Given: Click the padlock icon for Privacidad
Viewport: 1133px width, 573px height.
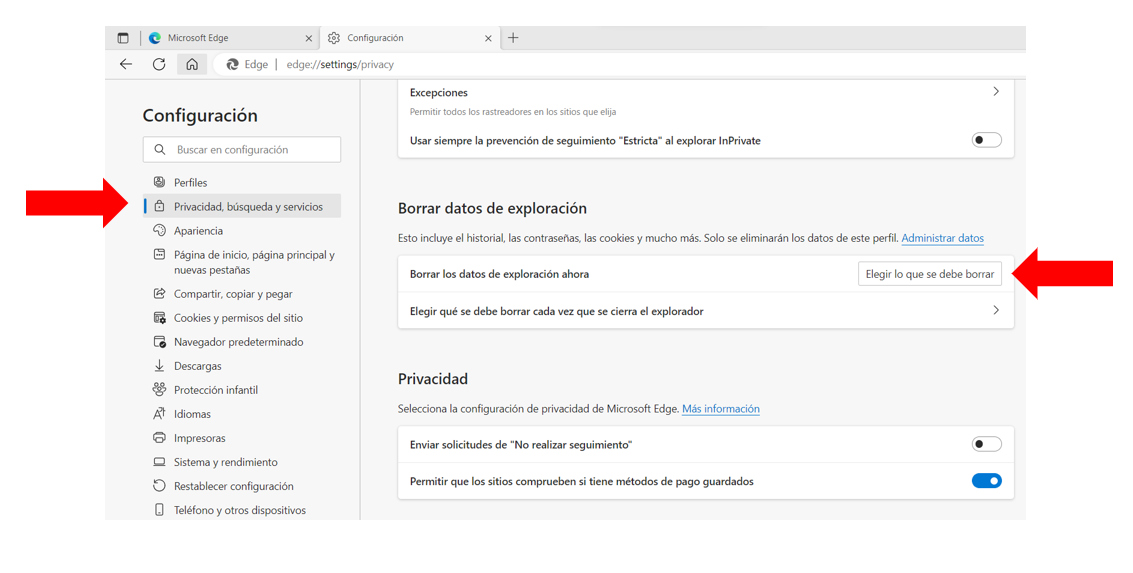Looking at the screenshot, I should tap(159, 207).
